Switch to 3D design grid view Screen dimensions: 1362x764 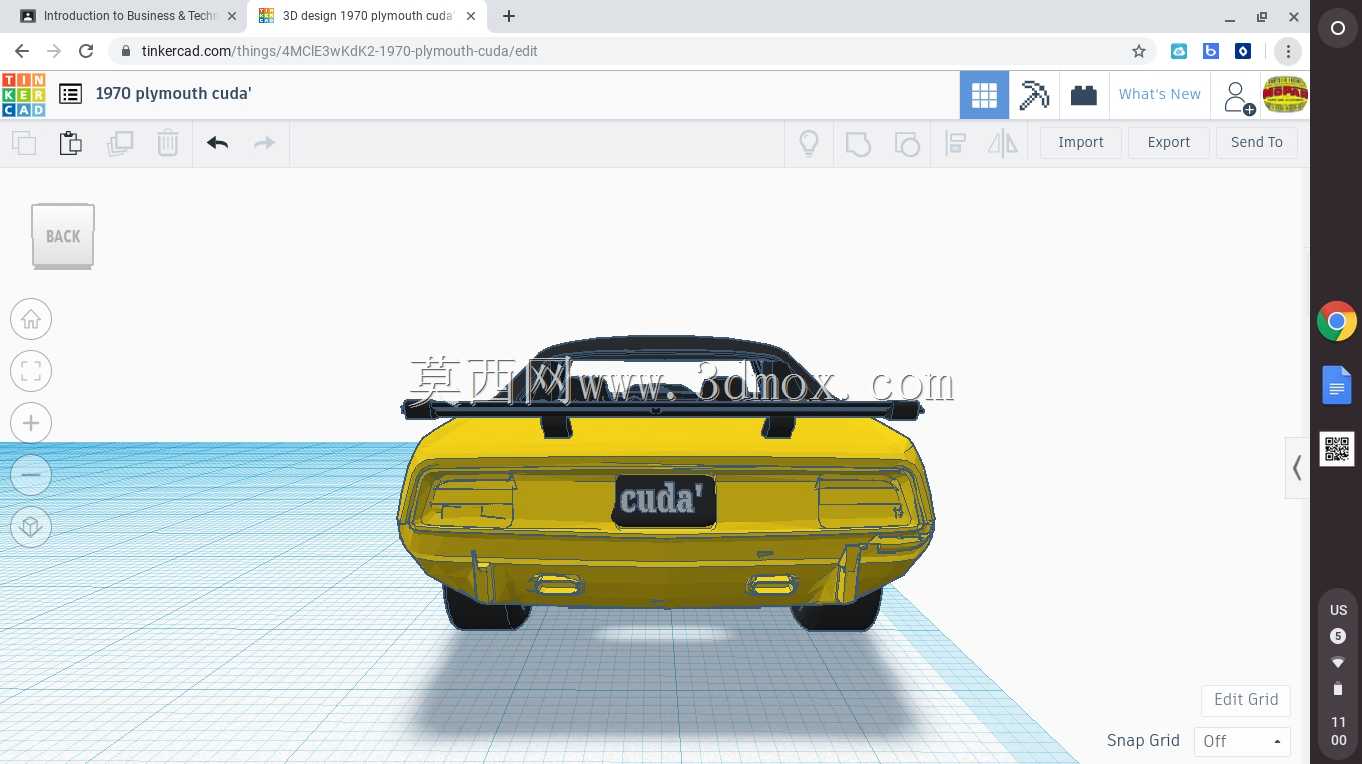(x=984, y=95)
